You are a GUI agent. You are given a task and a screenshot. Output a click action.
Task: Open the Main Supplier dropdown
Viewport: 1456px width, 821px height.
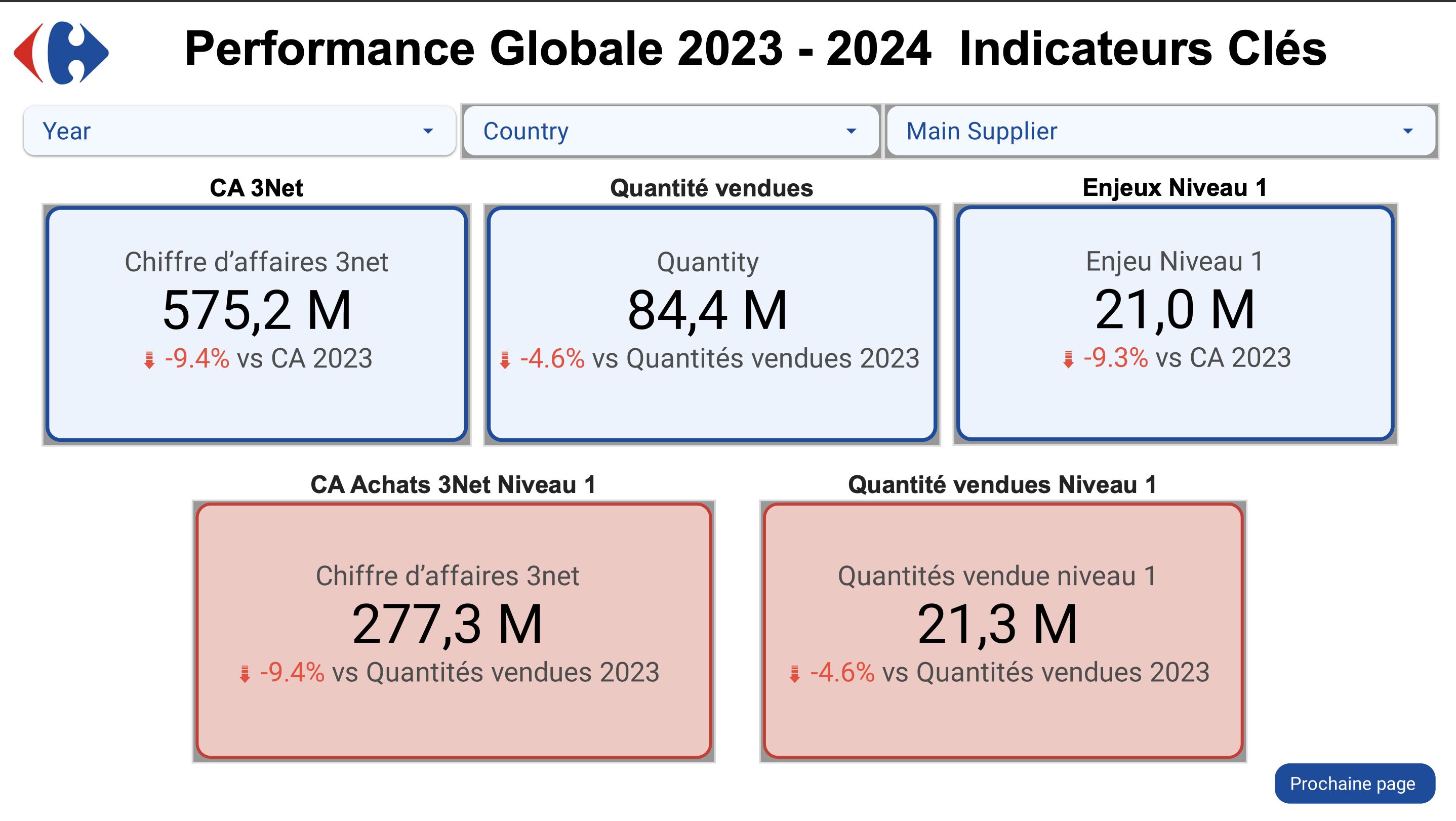(1161, 131)
